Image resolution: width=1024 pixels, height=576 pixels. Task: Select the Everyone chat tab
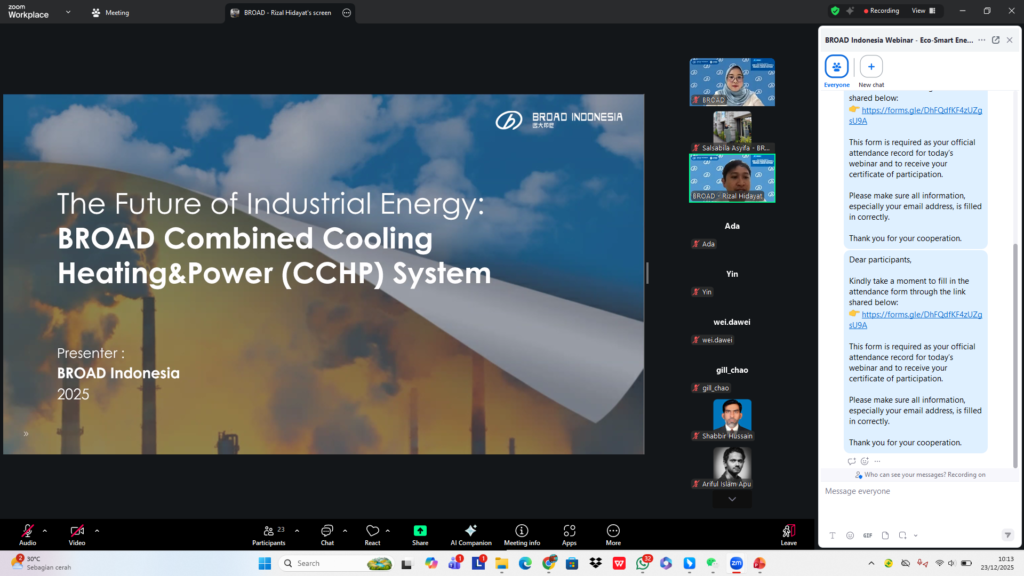836,67
